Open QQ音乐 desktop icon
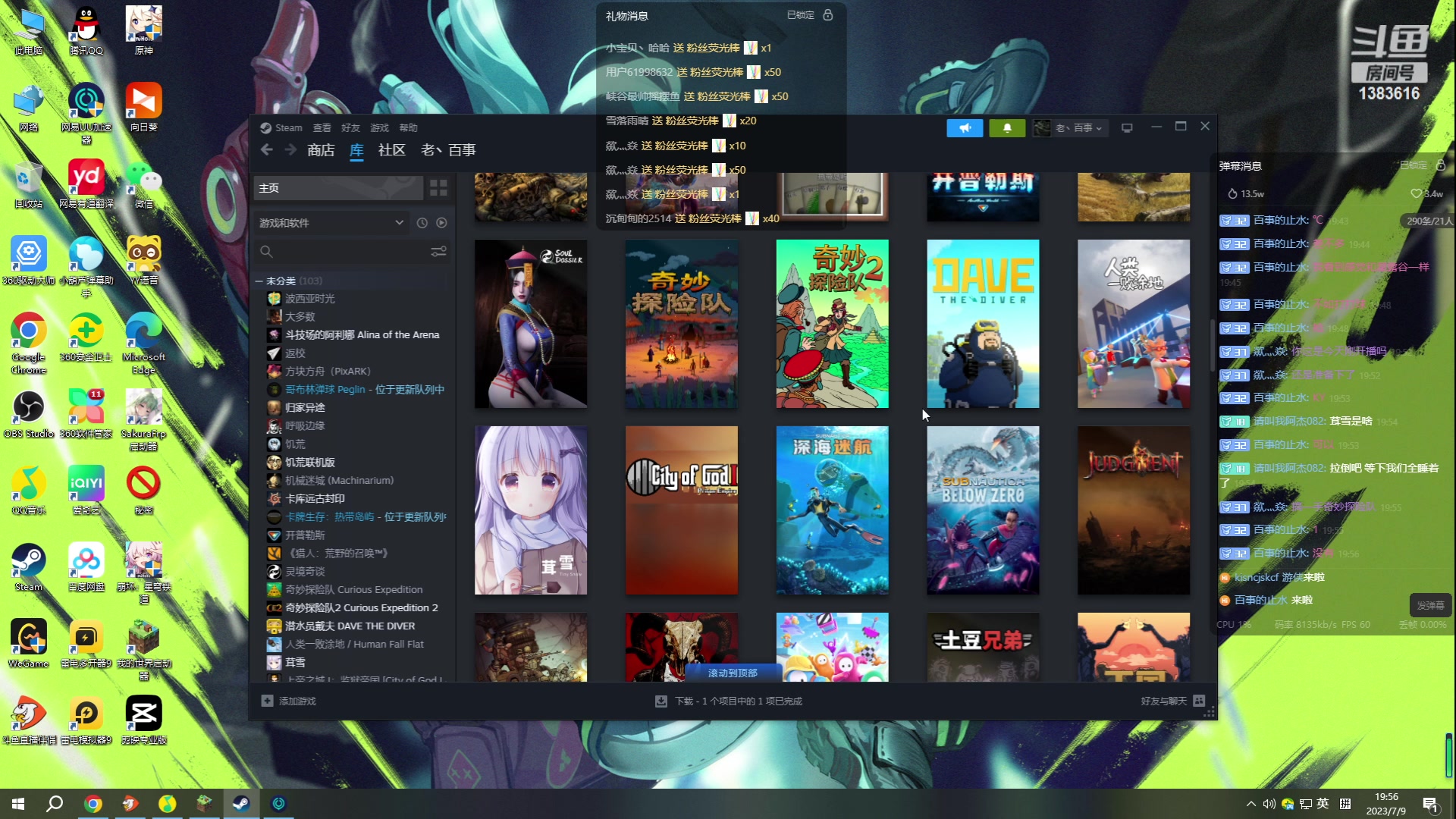Image resolution: width=1456 pixels, height=819 pixels. 29,490
